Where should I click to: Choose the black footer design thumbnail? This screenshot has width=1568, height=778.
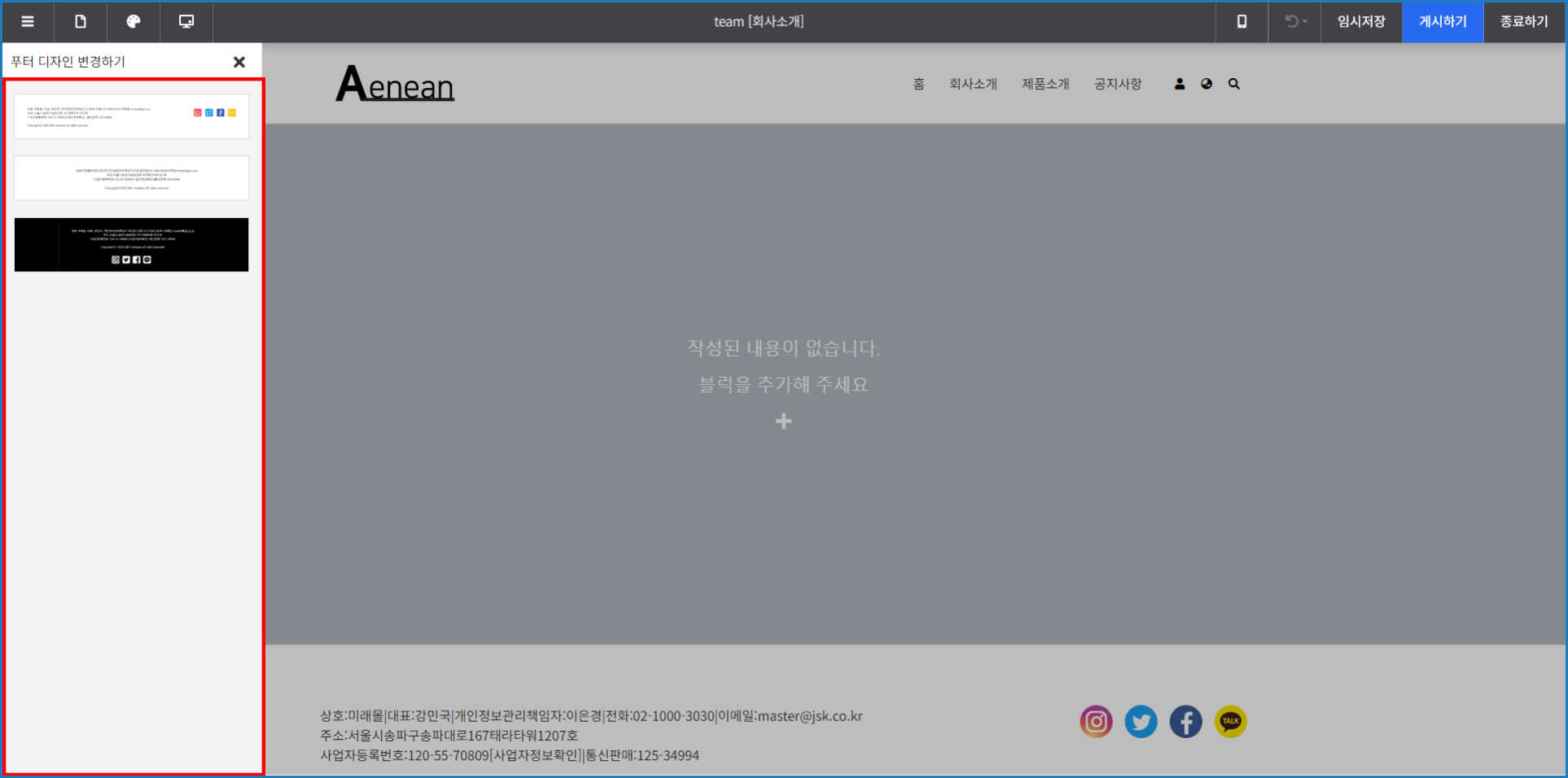pos(132,244)
